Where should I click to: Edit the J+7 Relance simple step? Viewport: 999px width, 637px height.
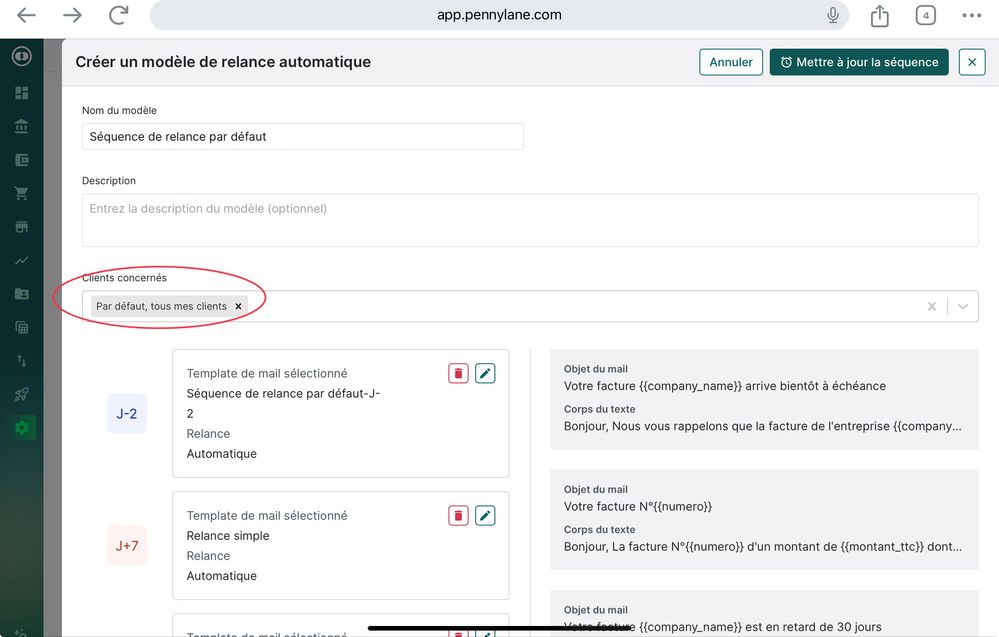pos(485,515)
